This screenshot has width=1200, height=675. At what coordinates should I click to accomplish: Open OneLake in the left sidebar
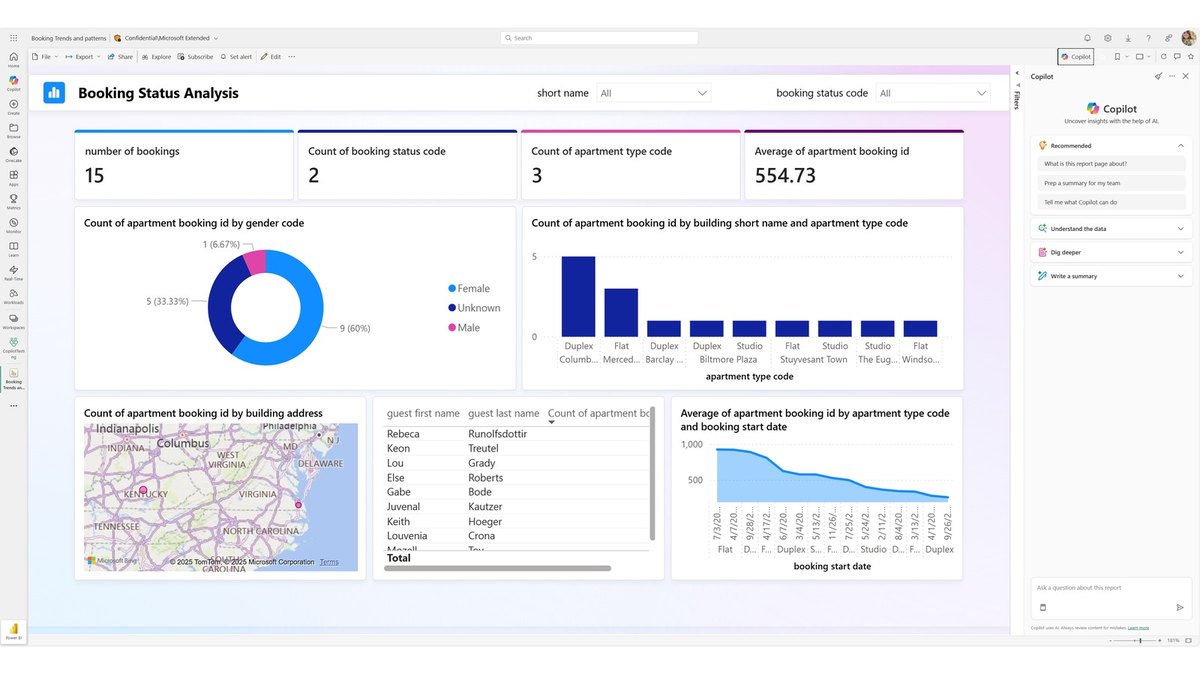(x=13, y=154)
